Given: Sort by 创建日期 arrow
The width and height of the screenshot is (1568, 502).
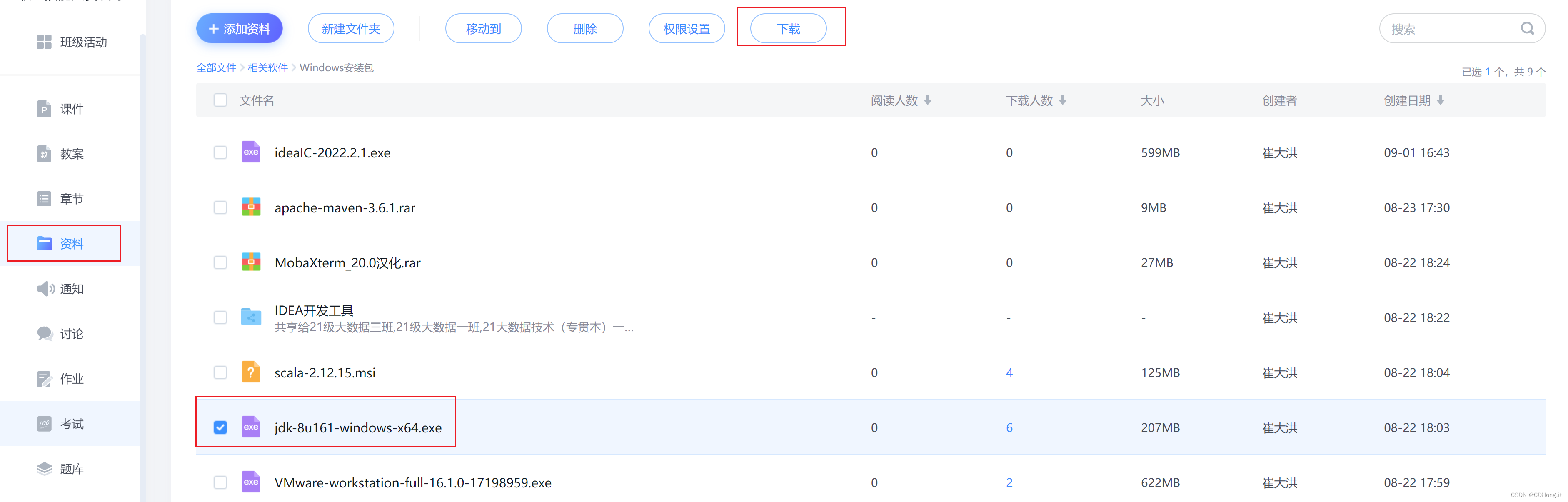Looking at the screenshot, I should pos(1440,100).
